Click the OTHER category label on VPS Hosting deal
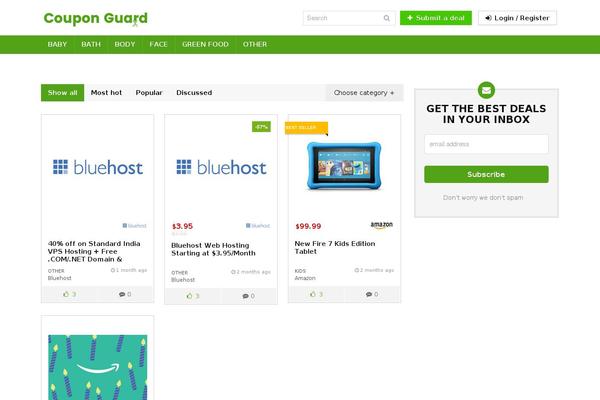Image resolution: width=600 pixels, height=400 pixels. pos(56,271)
